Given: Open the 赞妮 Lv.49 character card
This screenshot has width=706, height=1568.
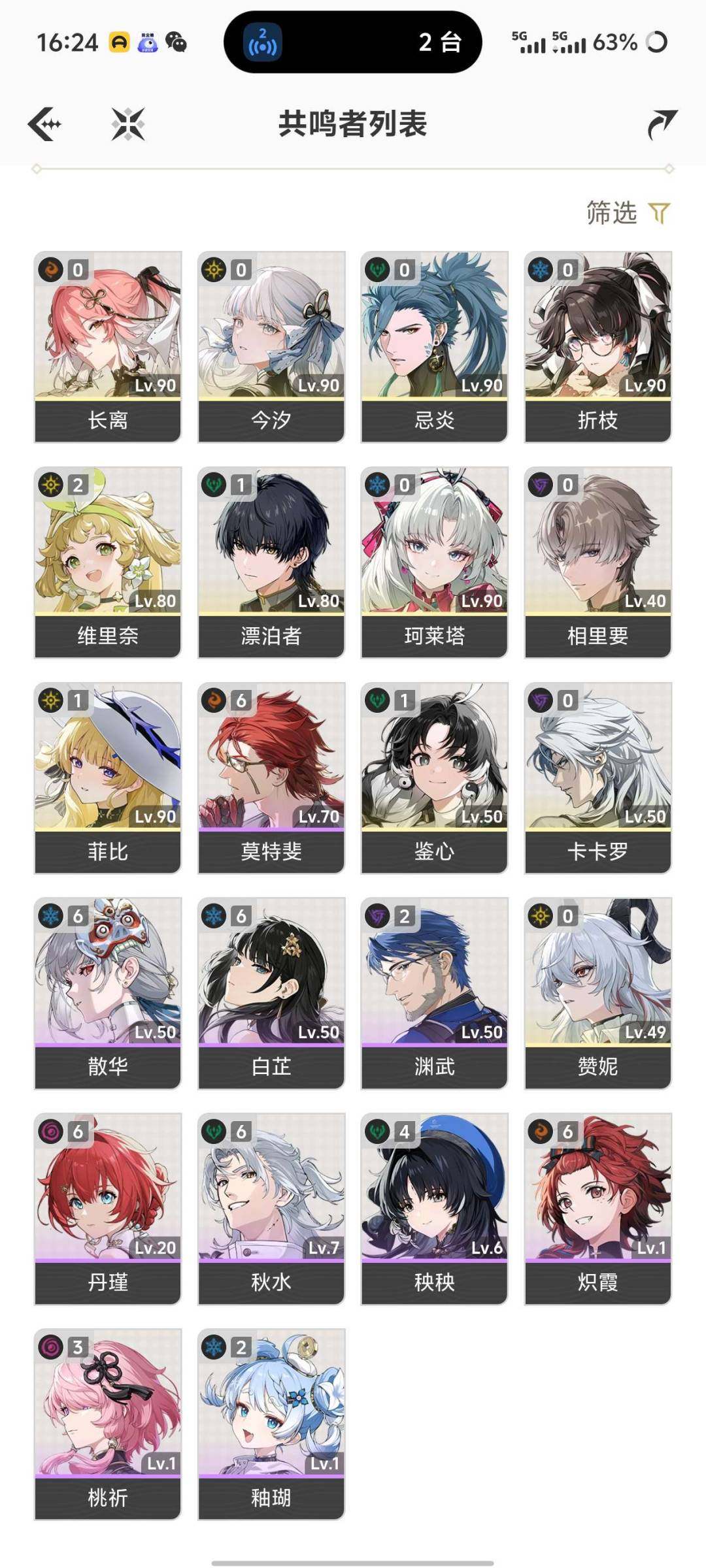Looking at the screenshot, I should (598, 993).
